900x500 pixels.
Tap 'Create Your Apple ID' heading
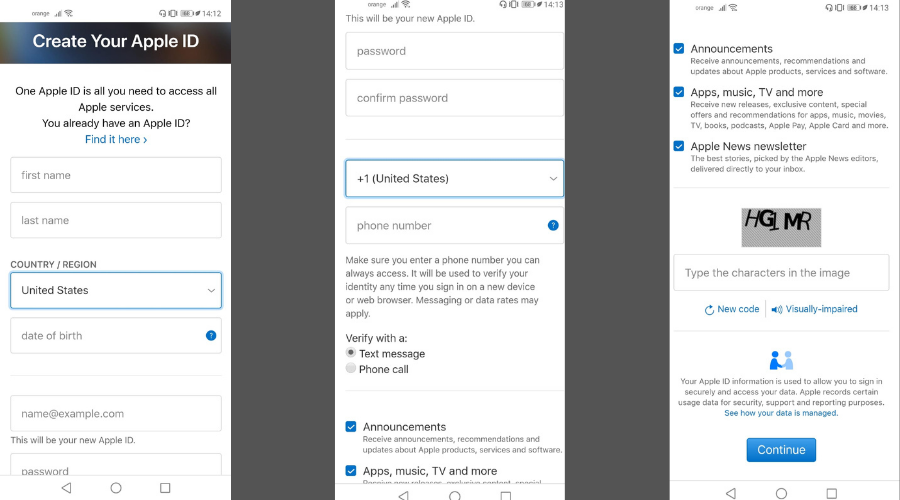[116, 41]
